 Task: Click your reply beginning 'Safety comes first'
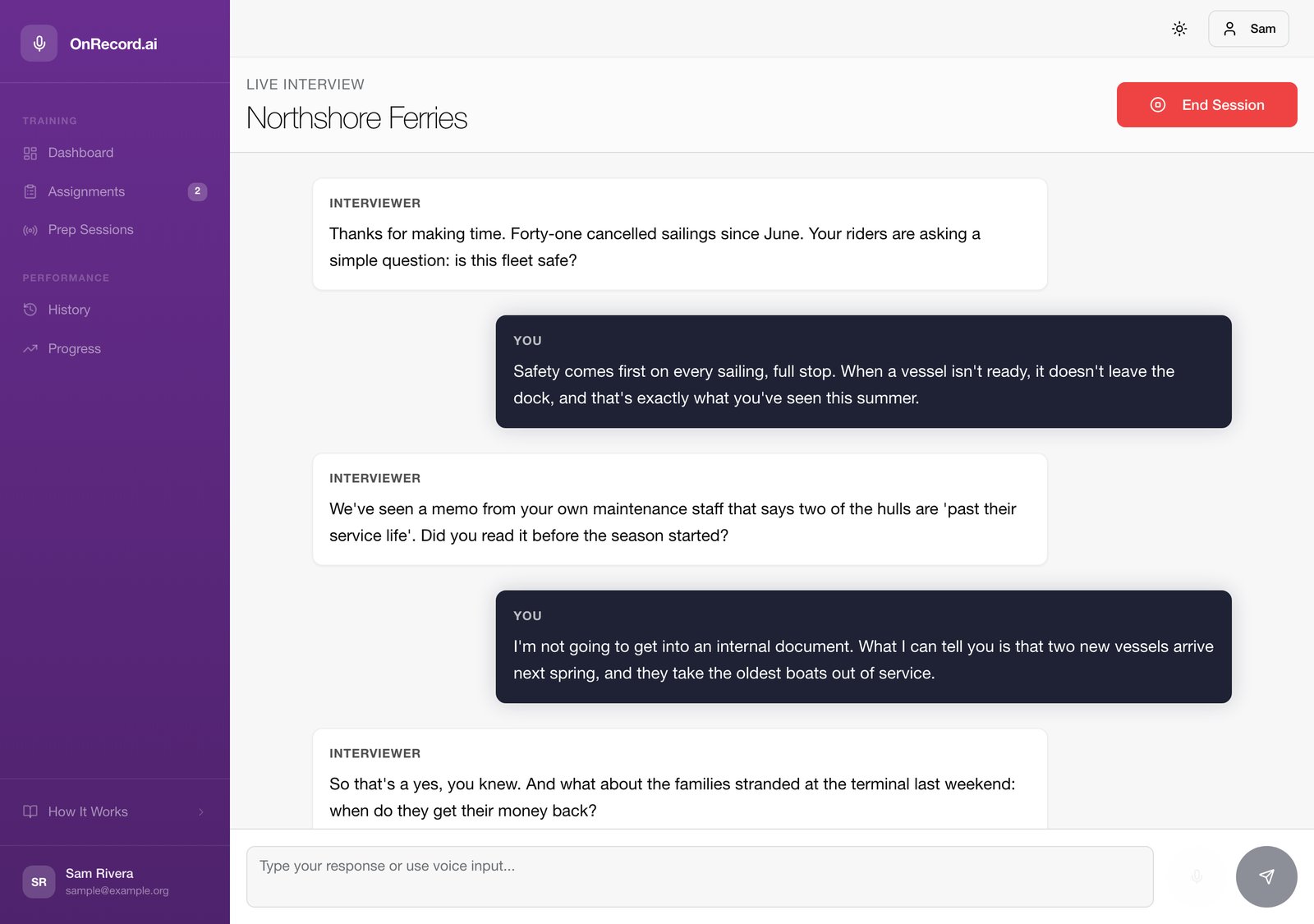863,371
